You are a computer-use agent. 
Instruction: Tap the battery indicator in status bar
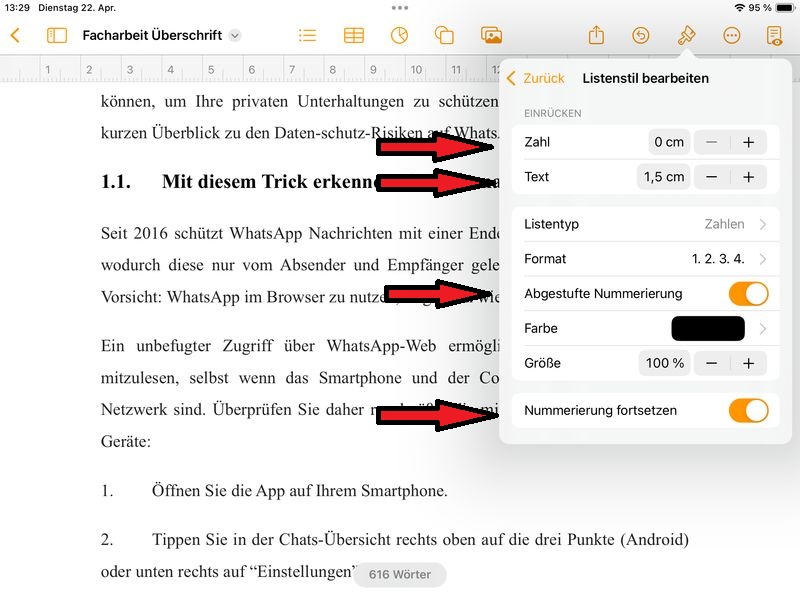[785, 8]
